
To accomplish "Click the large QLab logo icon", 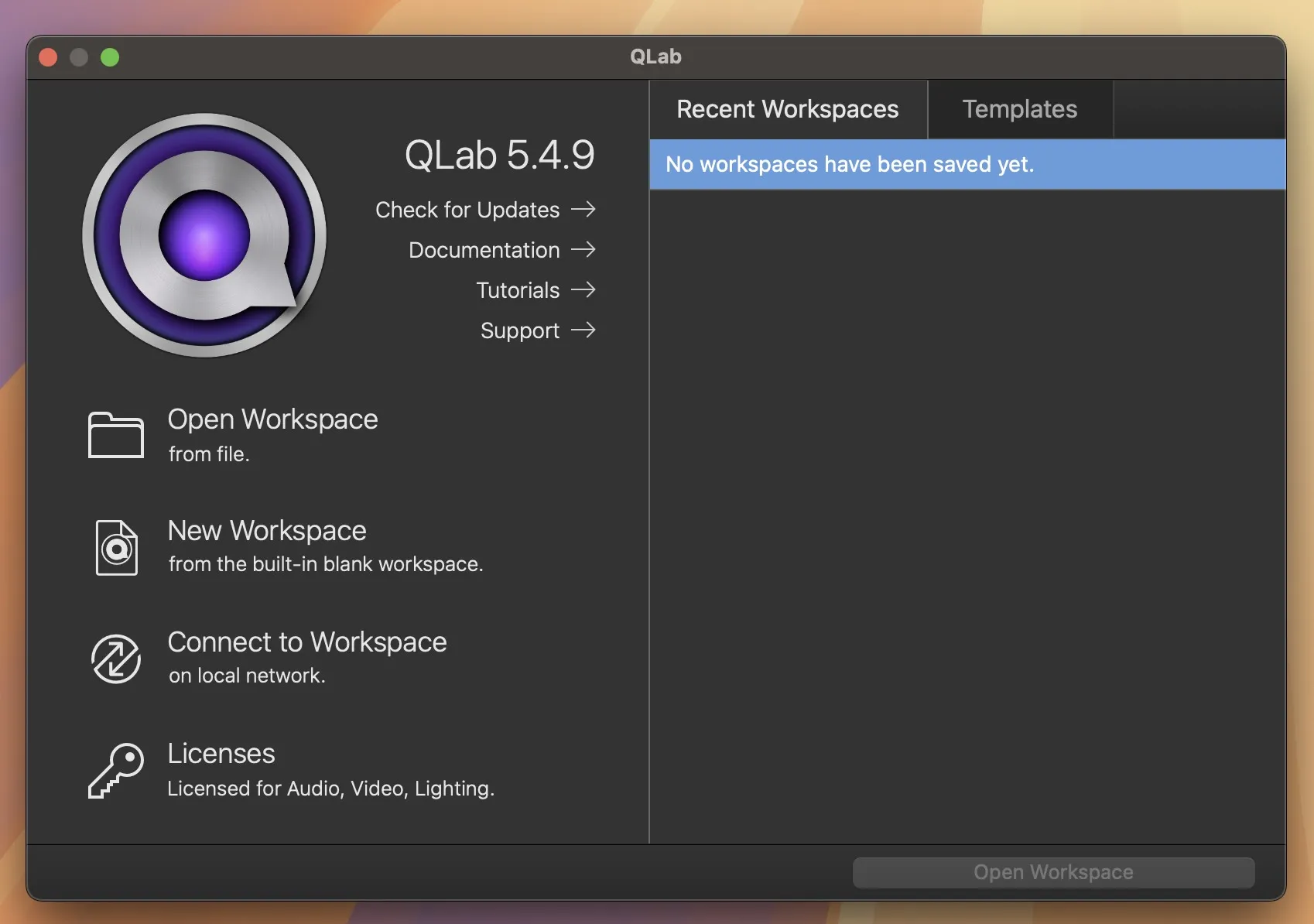I will coord(204,235).
